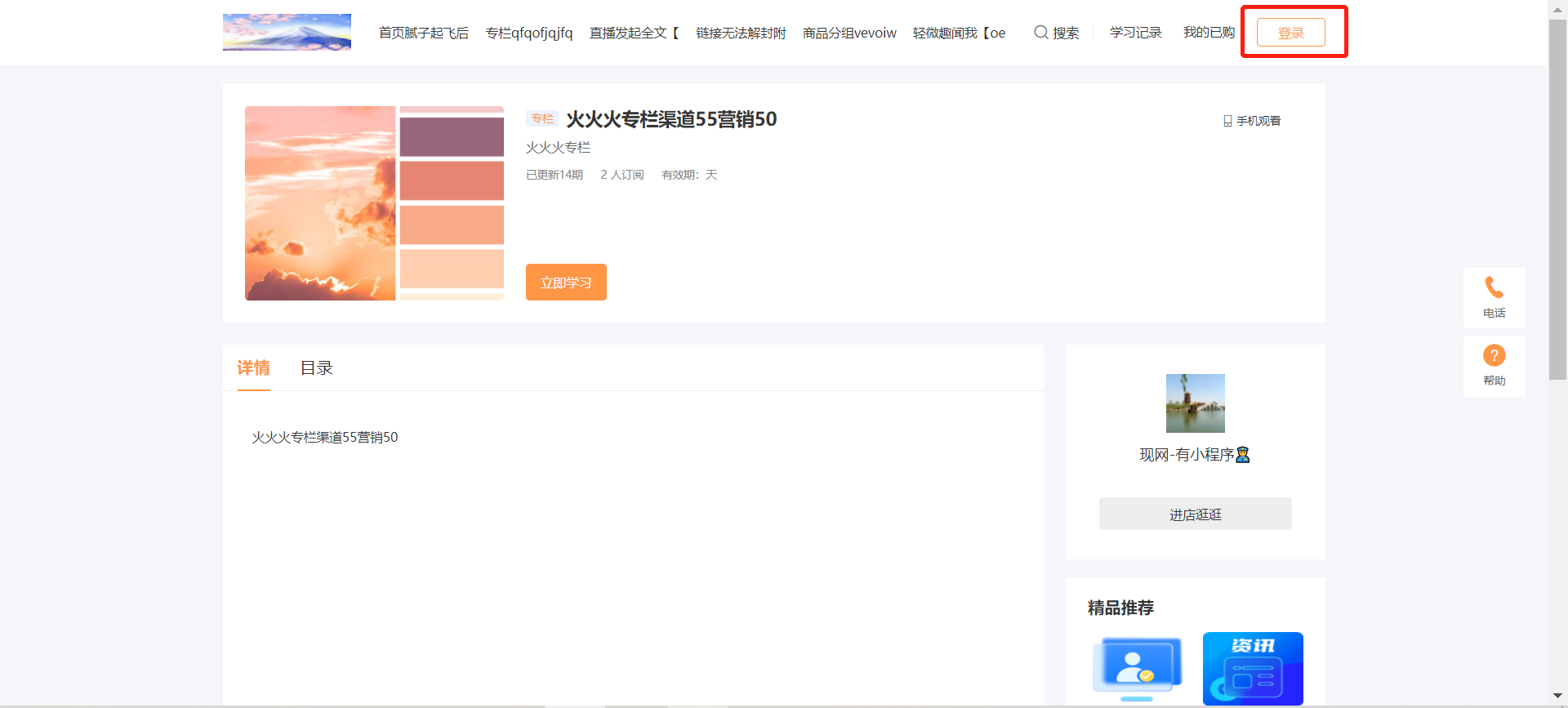Image resolution: width=1568 pixels, height=708 pixels.
Task: Click the vertical scrollbar thumb
Action: 1557,200
